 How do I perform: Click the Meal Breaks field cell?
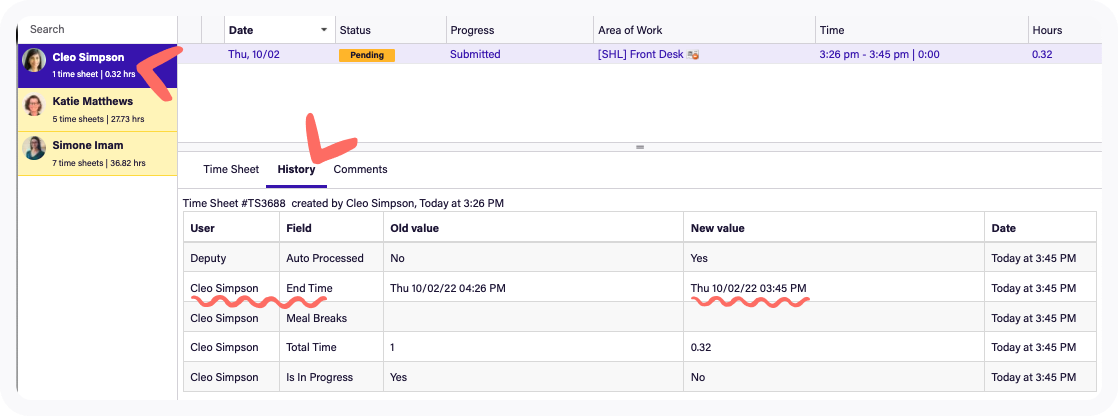pyautogui.click(x=331, y=318)
